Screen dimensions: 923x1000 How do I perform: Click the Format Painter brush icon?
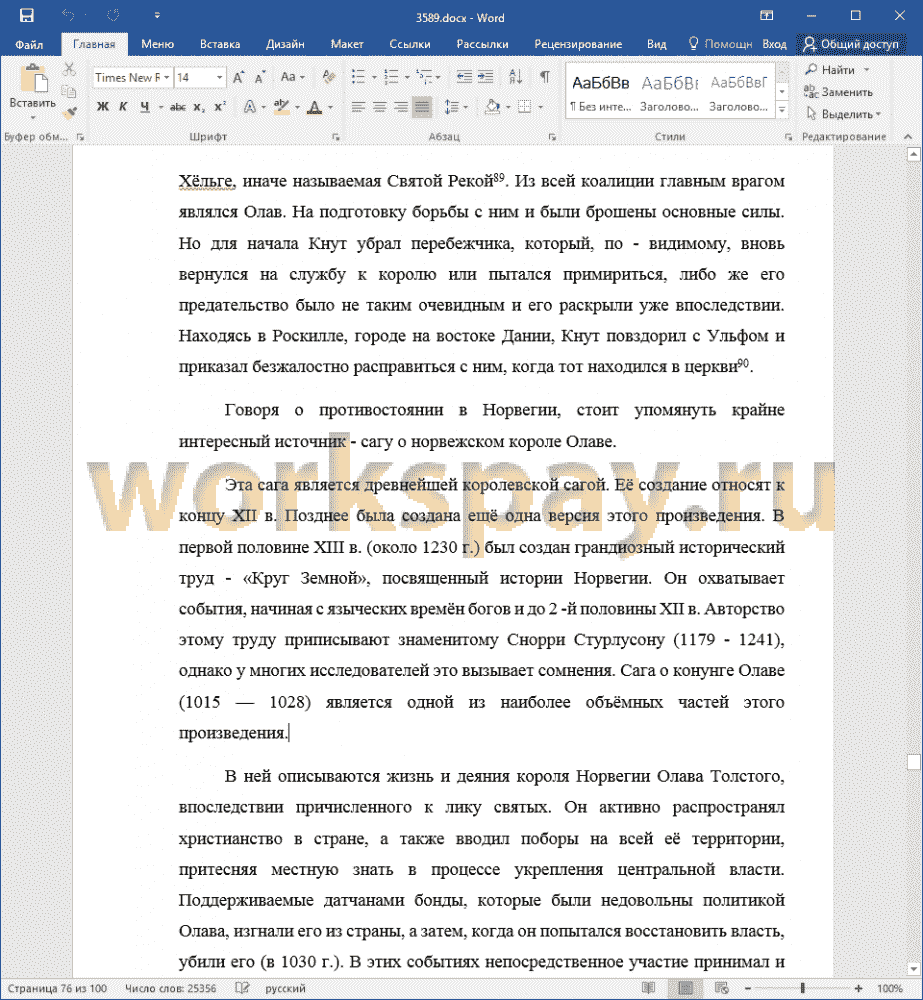70,113
